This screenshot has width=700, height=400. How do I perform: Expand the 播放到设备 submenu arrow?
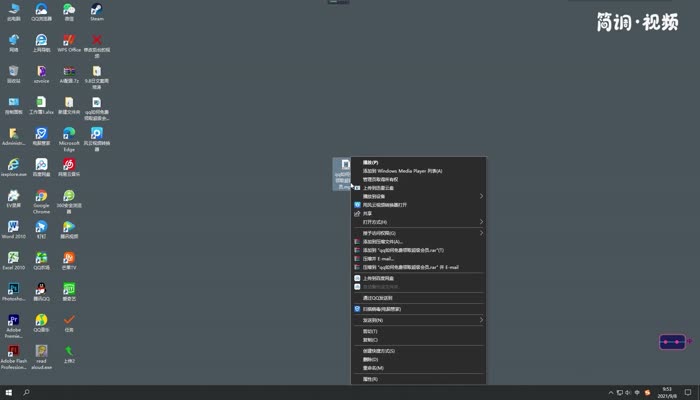pos(480,196)
